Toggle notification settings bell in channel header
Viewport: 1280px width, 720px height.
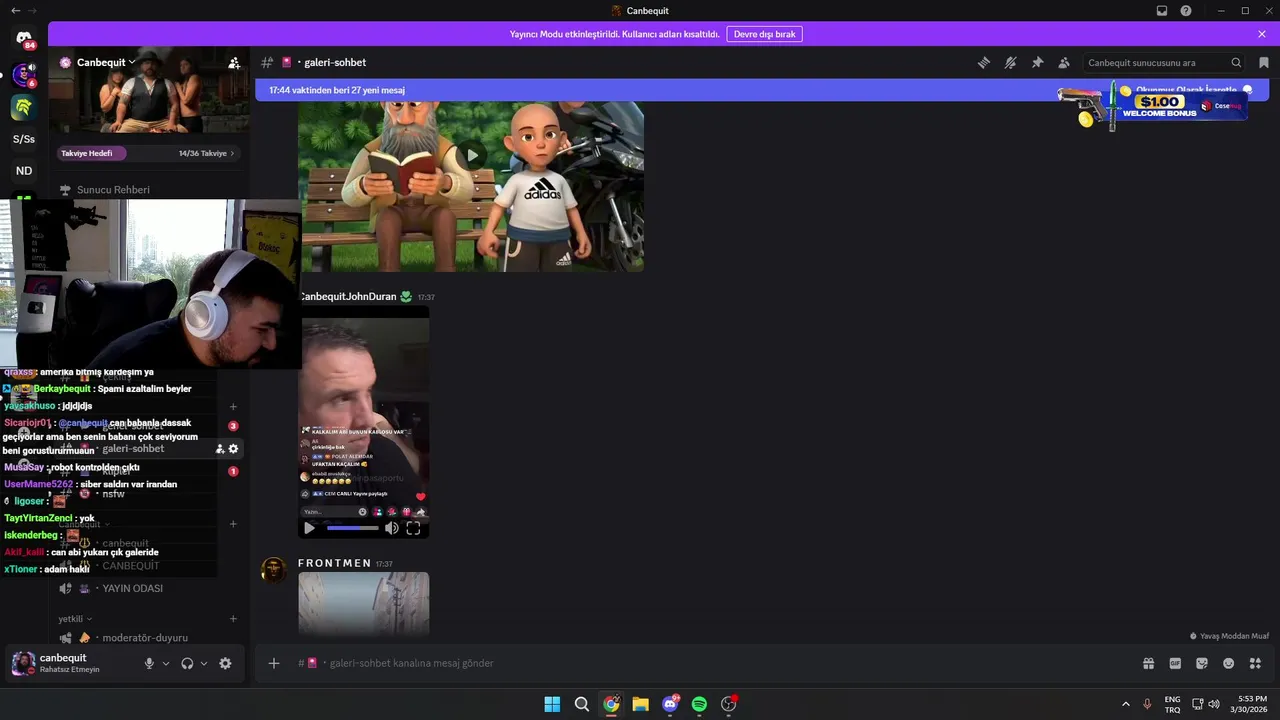click(1011, 62)
